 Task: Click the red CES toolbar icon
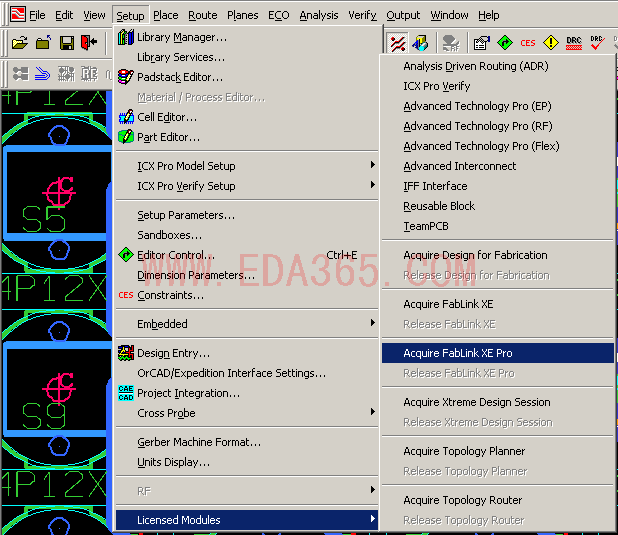[x=528, y=43]
